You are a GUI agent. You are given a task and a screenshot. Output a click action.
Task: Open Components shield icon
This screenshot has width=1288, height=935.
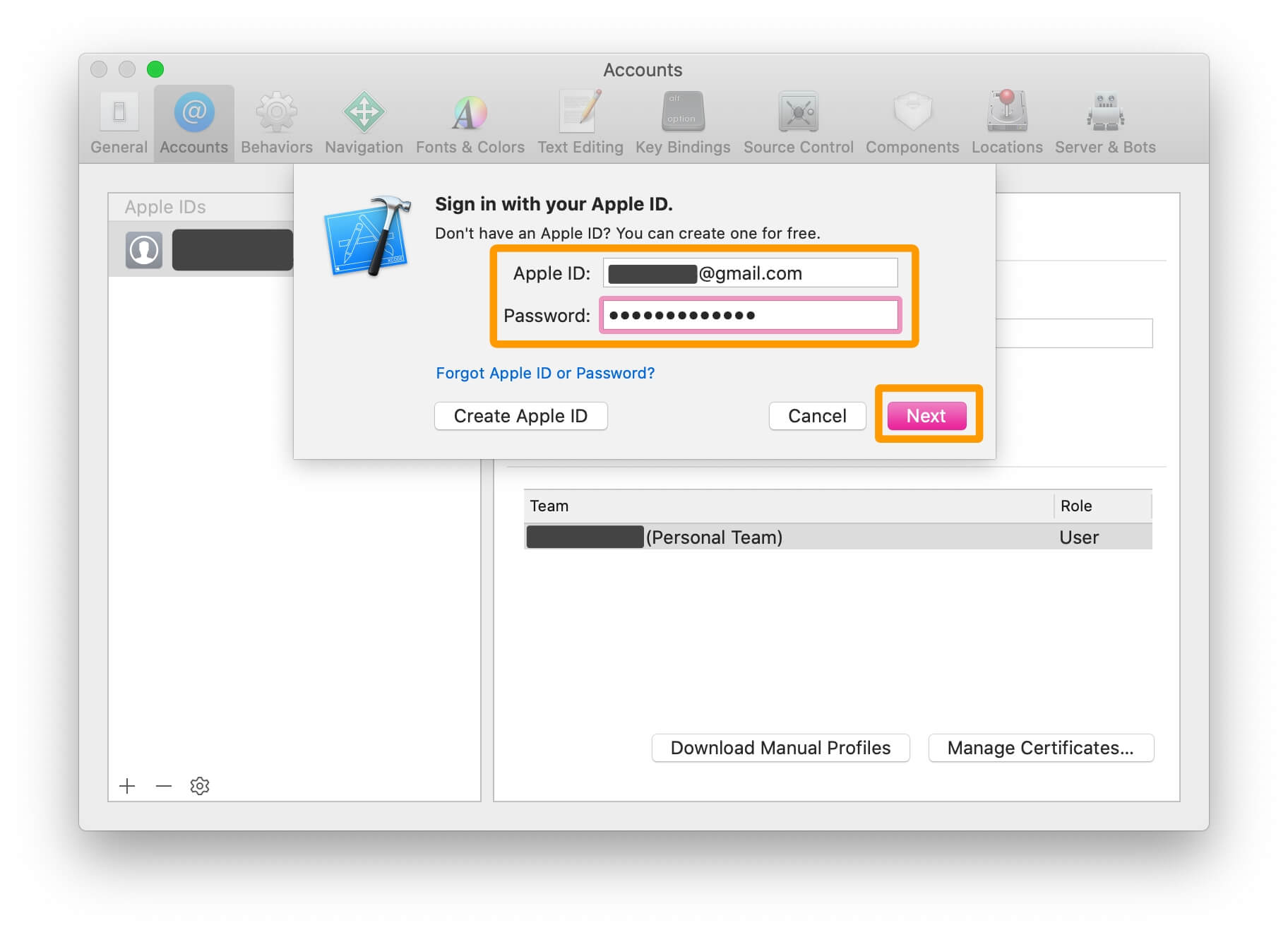pos(912,112)
